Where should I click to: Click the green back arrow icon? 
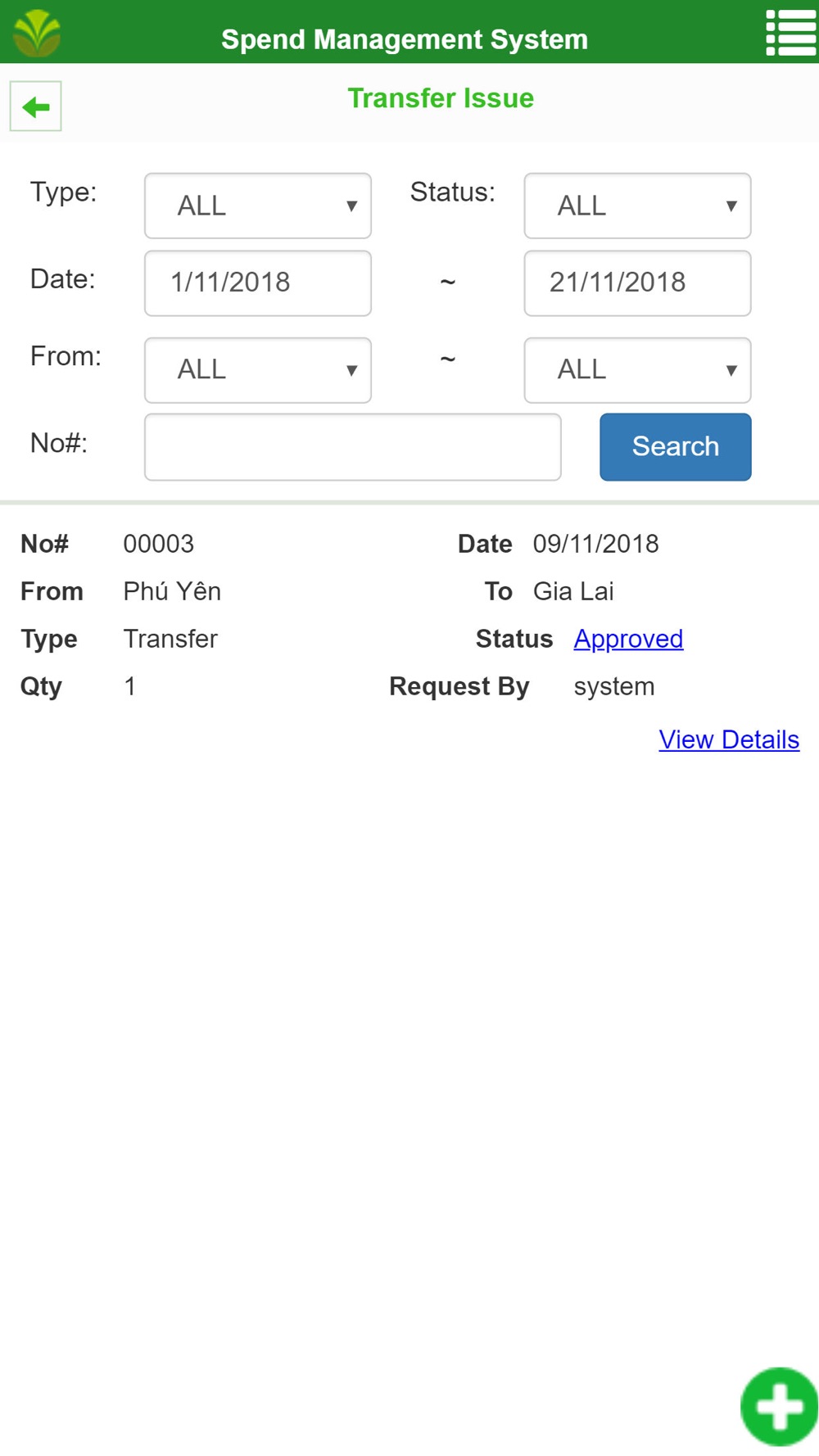point(35,106)
